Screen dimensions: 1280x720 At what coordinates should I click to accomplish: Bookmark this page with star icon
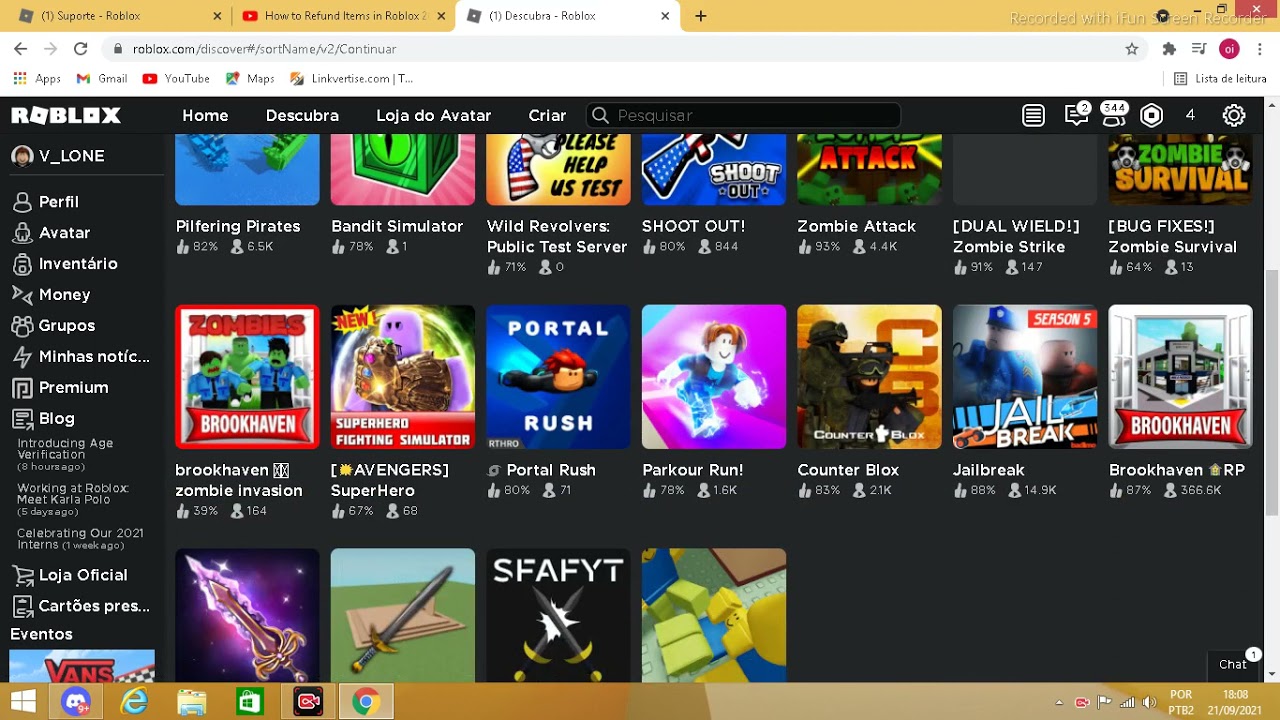(1131, 49)
